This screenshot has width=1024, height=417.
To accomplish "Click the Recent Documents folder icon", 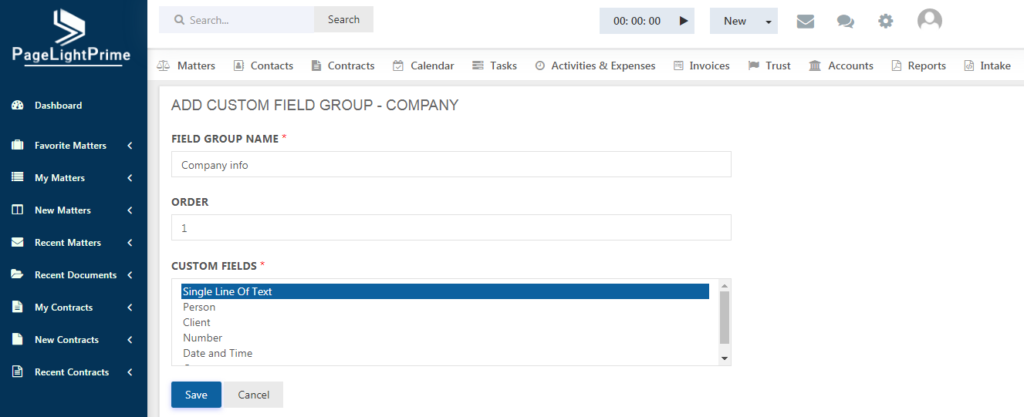I will [18, 275].
